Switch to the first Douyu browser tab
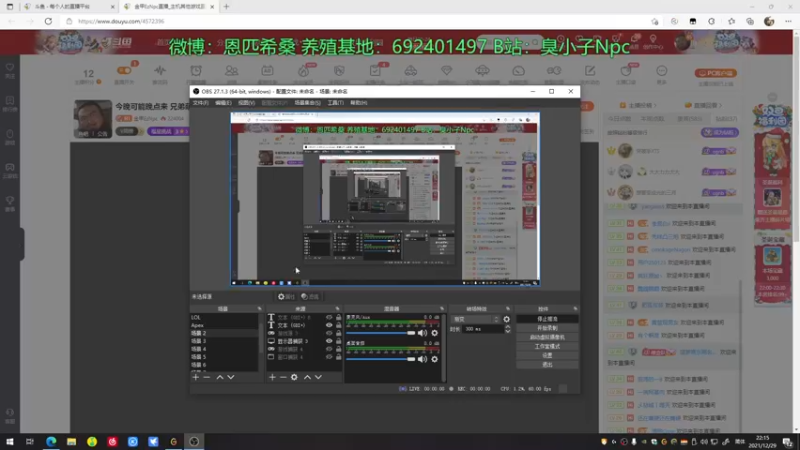The height and width of the screenshot is (450, 800). click(x=68, y=7)
